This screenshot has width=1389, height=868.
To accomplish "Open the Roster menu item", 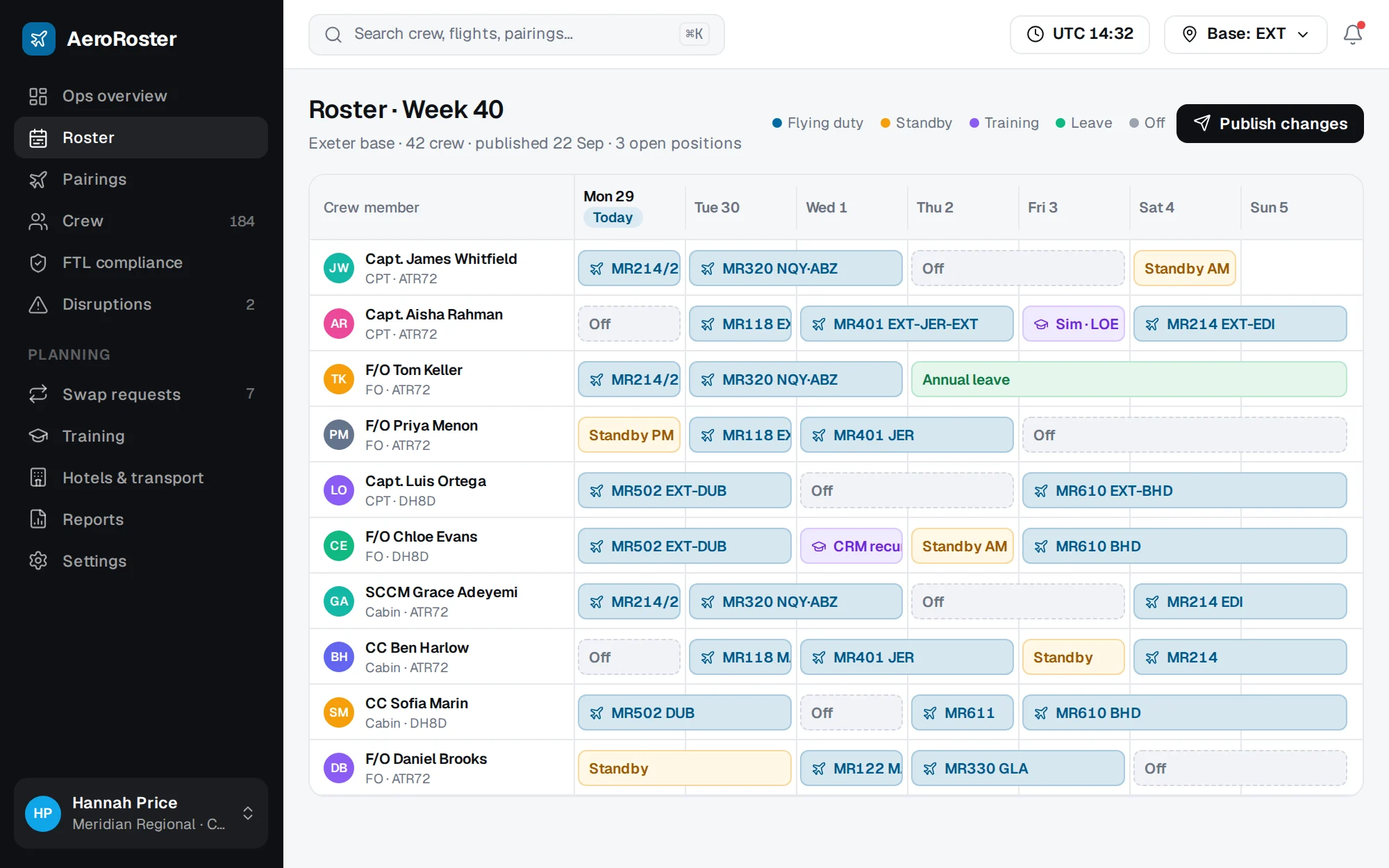I will tap(141, 137).
